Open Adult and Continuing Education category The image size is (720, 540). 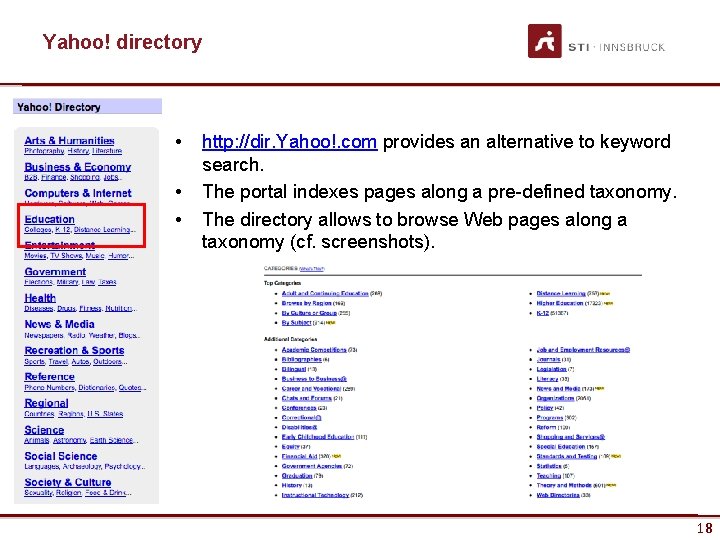click(x=325, y=293)
